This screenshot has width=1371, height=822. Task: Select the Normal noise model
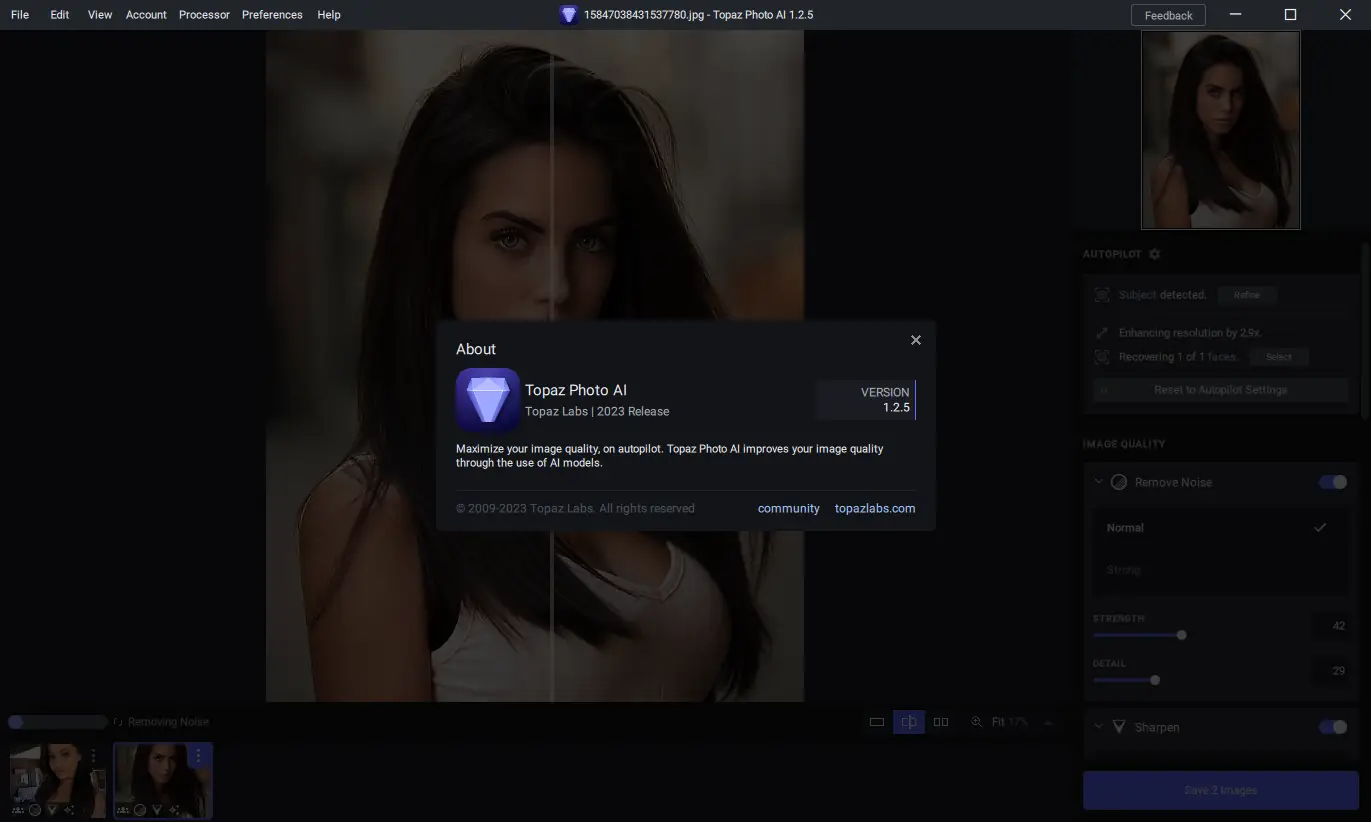tap(1220, 527)
